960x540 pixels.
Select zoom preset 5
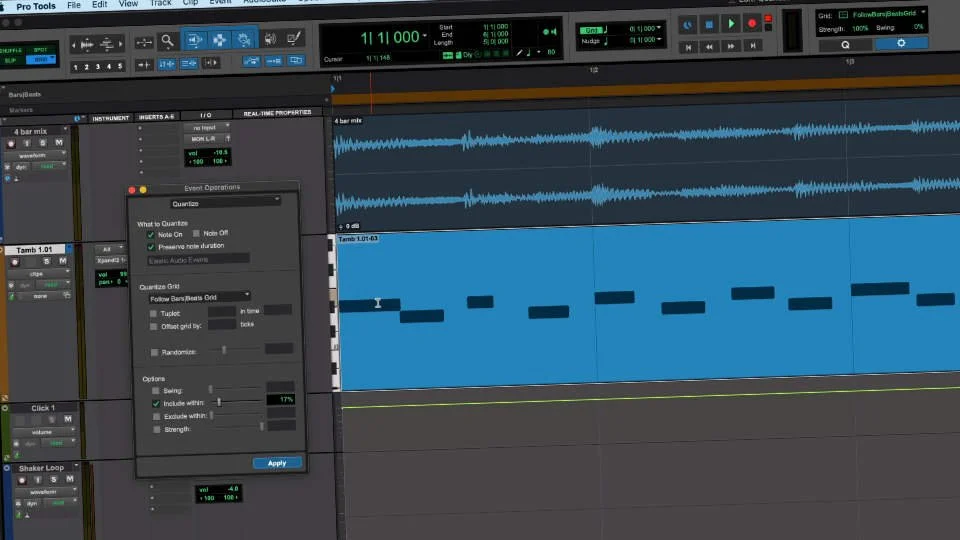coord(120,66)
